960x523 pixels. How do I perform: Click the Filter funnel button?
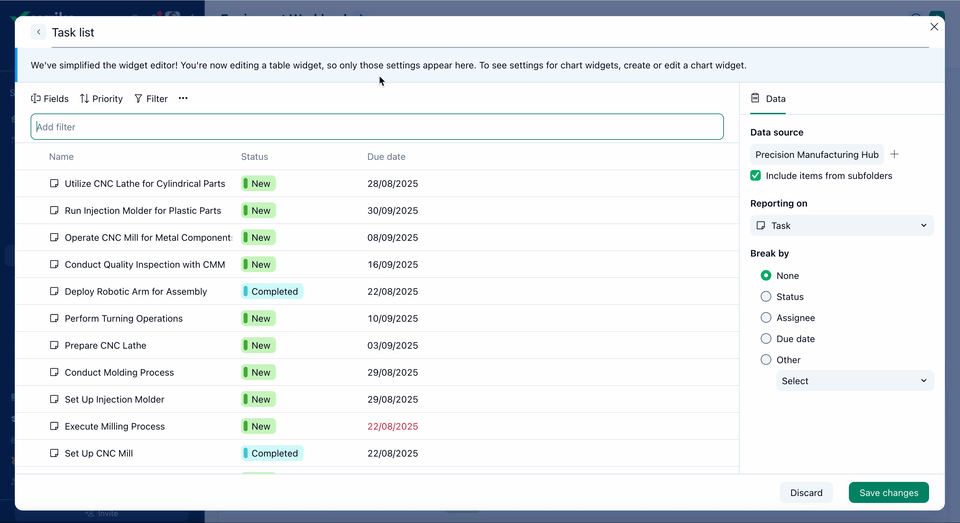point(151,99)
